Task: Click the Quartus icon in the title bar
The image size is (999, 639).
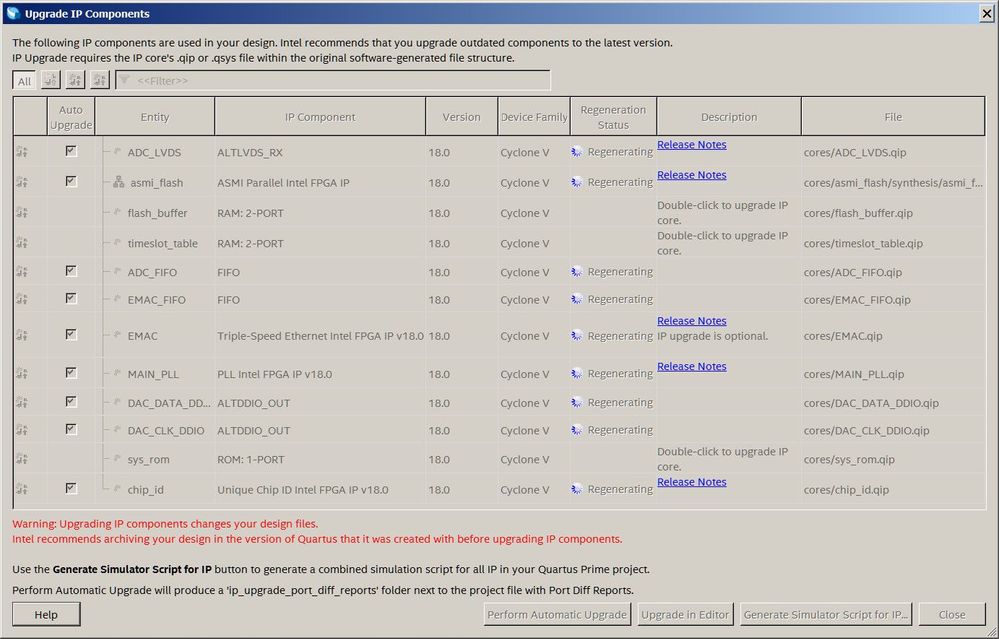Action: (x=13, y=13)
